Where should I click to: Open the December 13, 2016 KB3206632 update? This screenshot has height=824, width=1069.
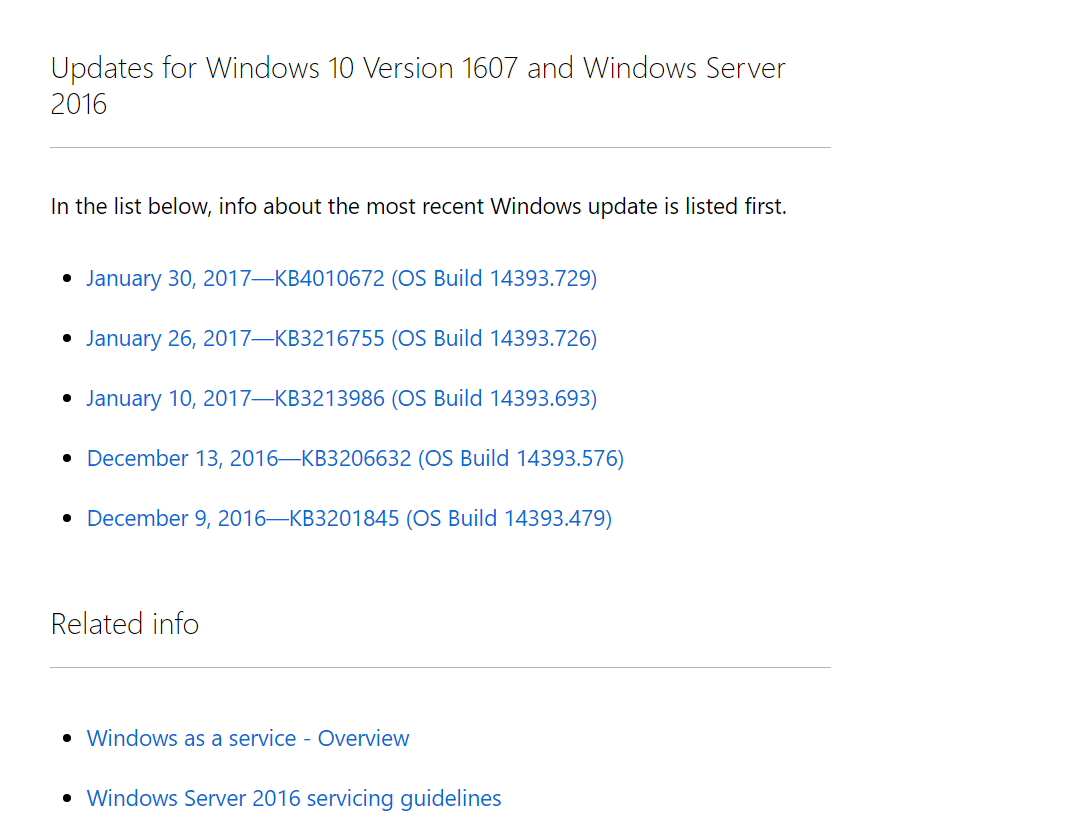coord(355,458)
